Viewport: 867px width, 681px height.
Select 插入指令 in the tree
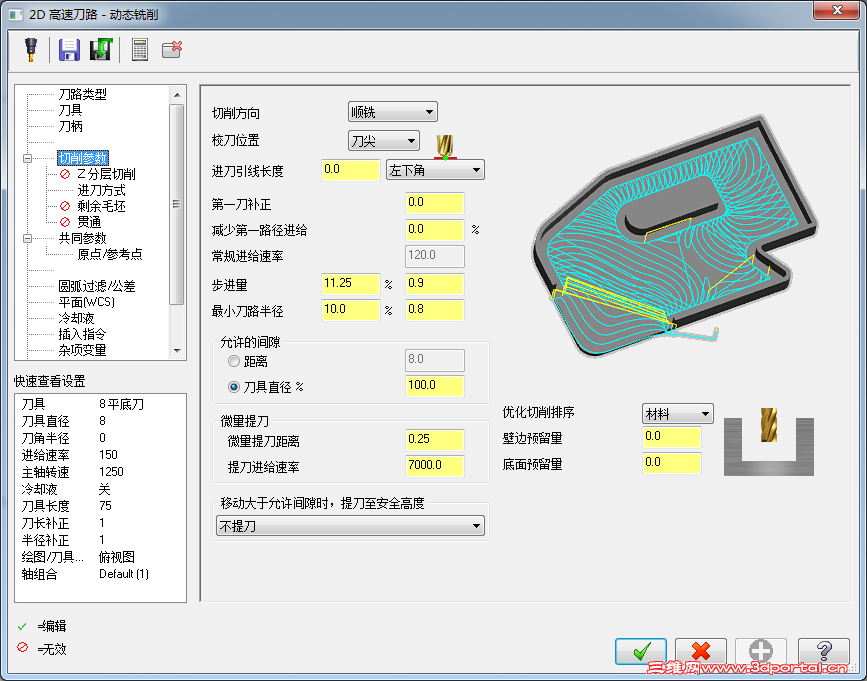pyautogui.click(x=82, y=334)
